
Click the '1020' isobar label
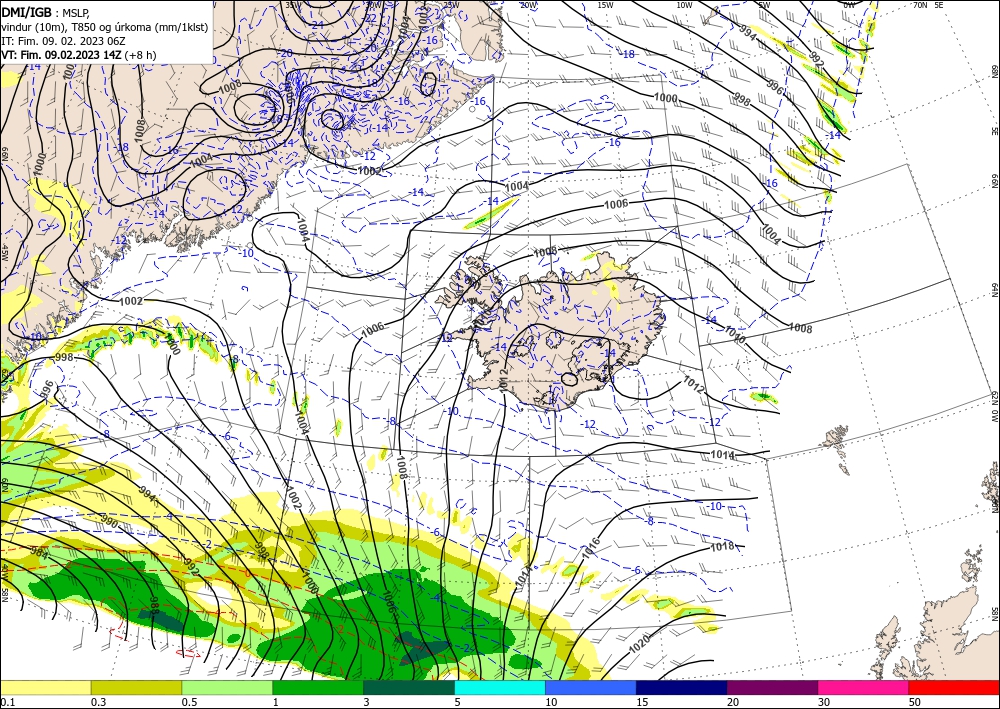(639, 643)
